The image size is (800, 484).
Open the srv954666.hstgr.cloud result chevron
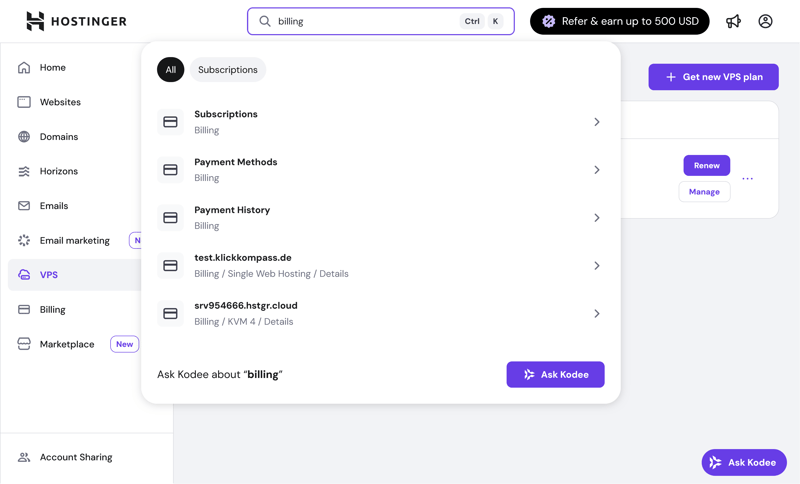point(597,314)
